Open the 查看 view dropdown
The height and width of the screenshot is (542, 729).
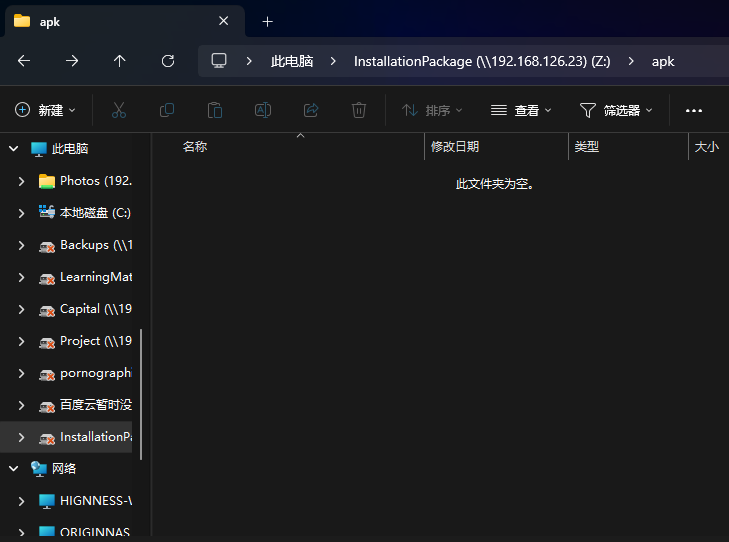click(521, 110)
